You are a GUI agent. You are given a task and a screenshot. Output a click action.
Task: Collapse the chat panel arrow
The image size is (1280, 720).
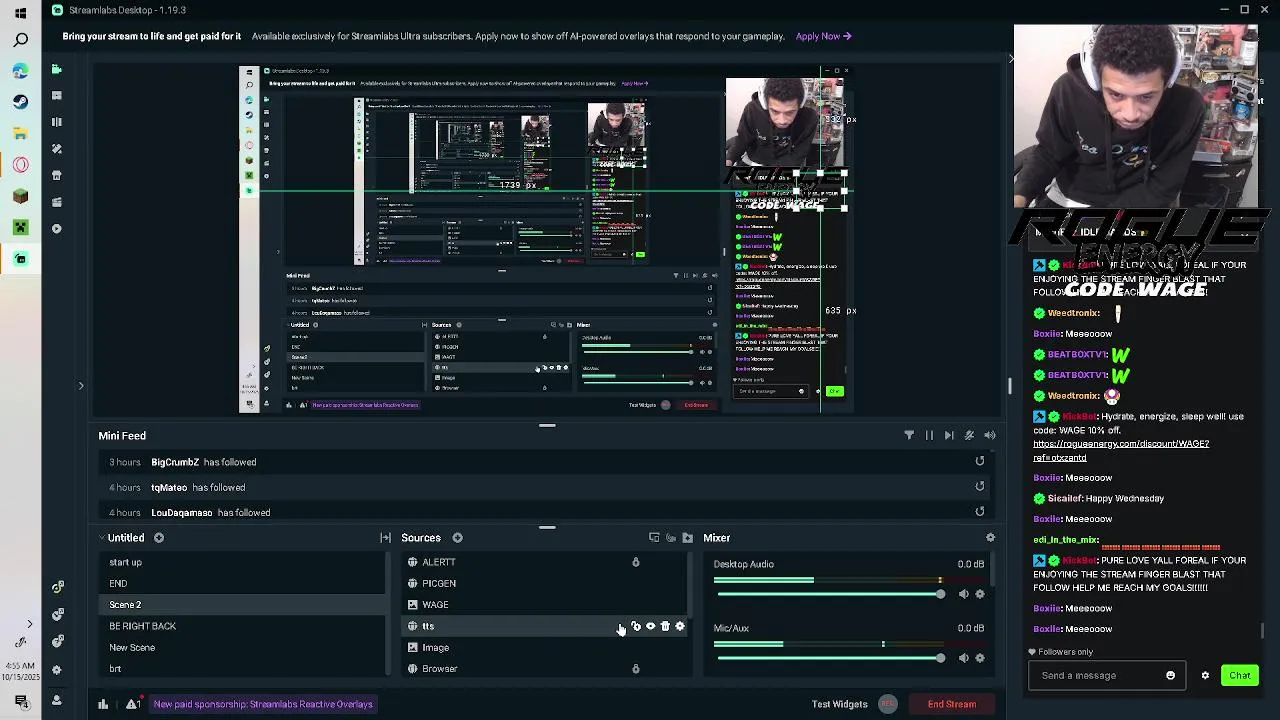click(x=1010, y=58)
